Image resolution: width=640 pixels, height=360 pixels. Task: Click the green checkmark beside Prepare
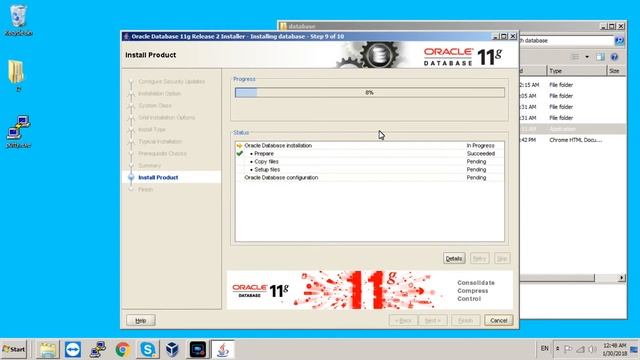point(240,153)
